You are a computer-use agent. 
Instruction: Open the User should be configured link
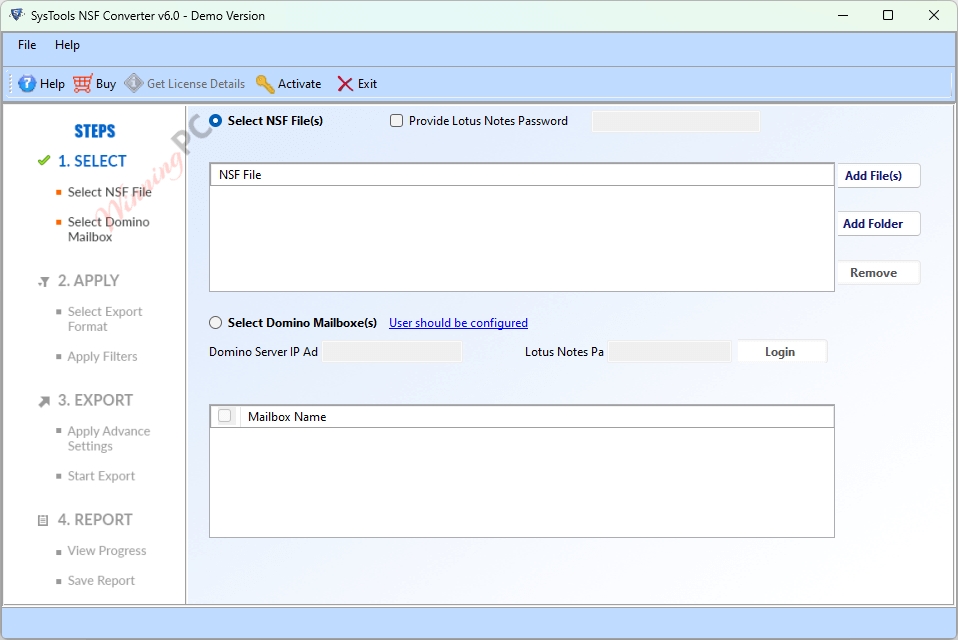458,322
